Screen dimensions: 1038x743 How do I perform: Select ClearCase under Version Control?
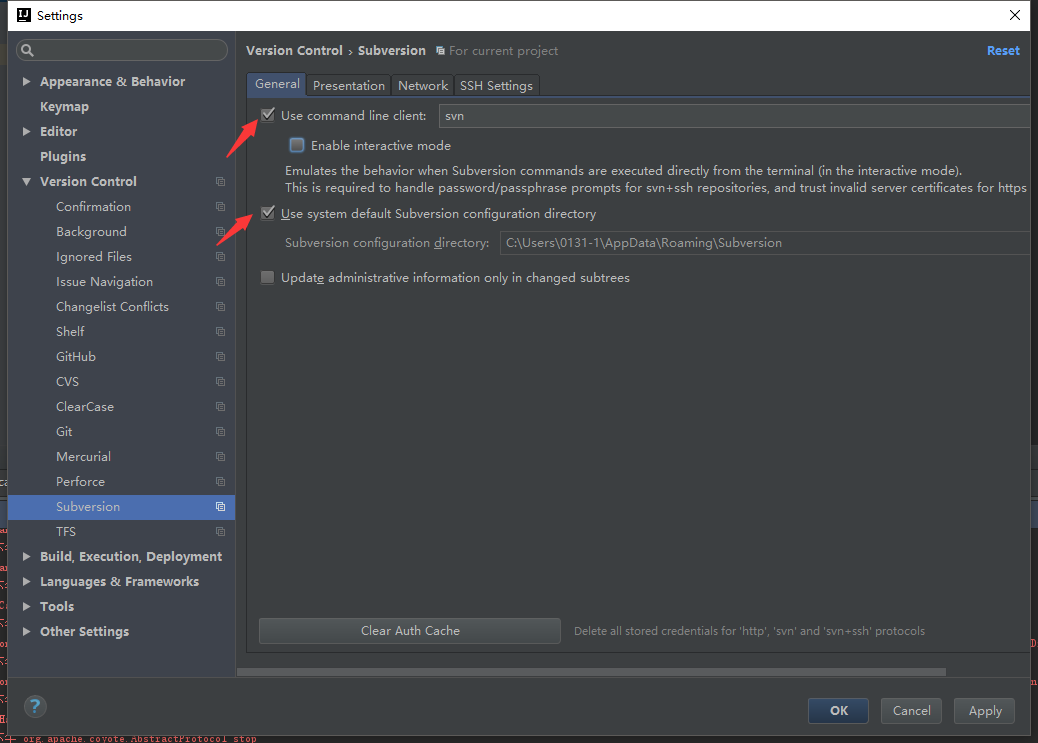point(85,407)
